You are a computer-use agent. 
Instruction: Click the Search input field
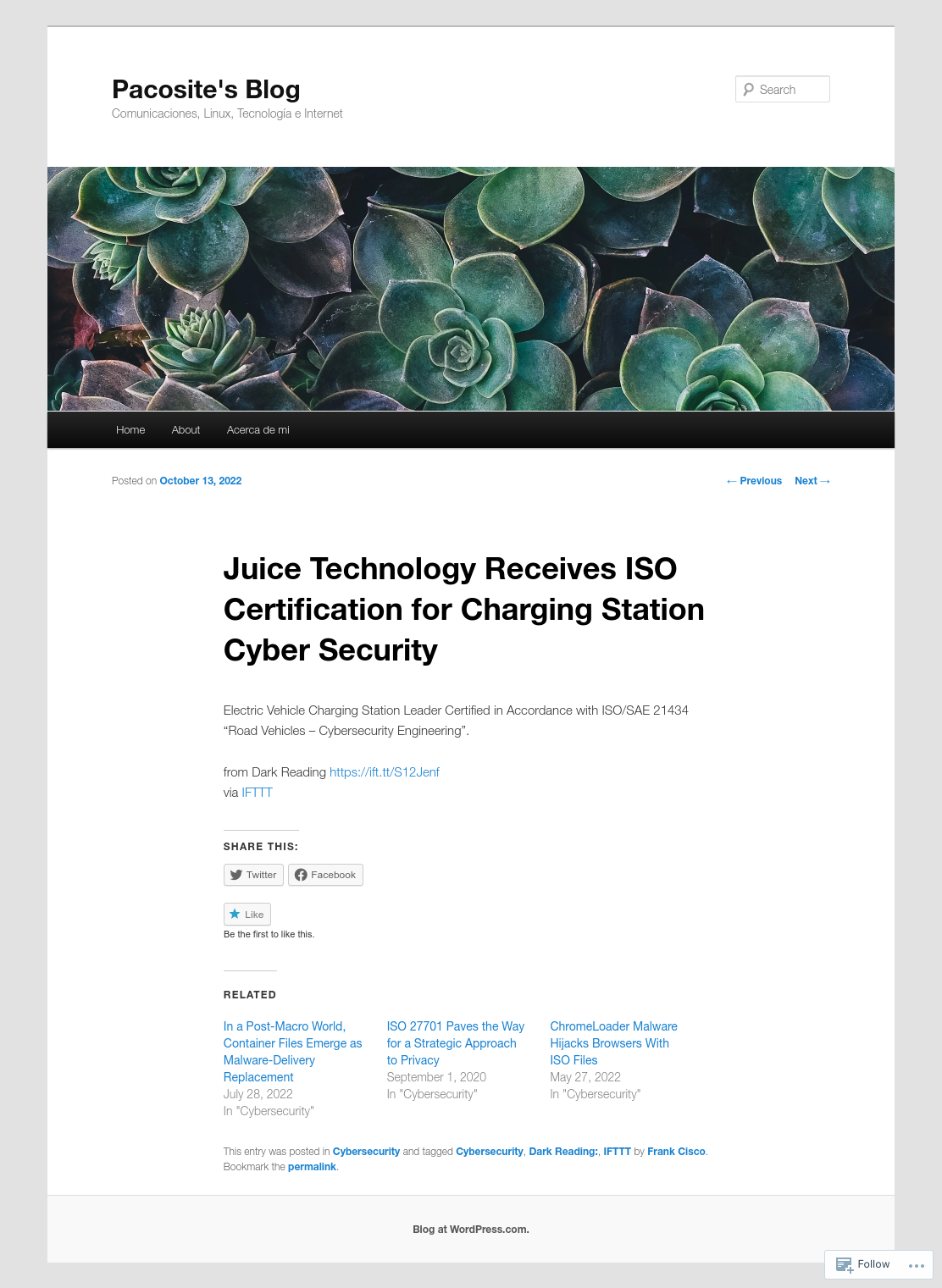pyautogui.click(x=783, y=89)
